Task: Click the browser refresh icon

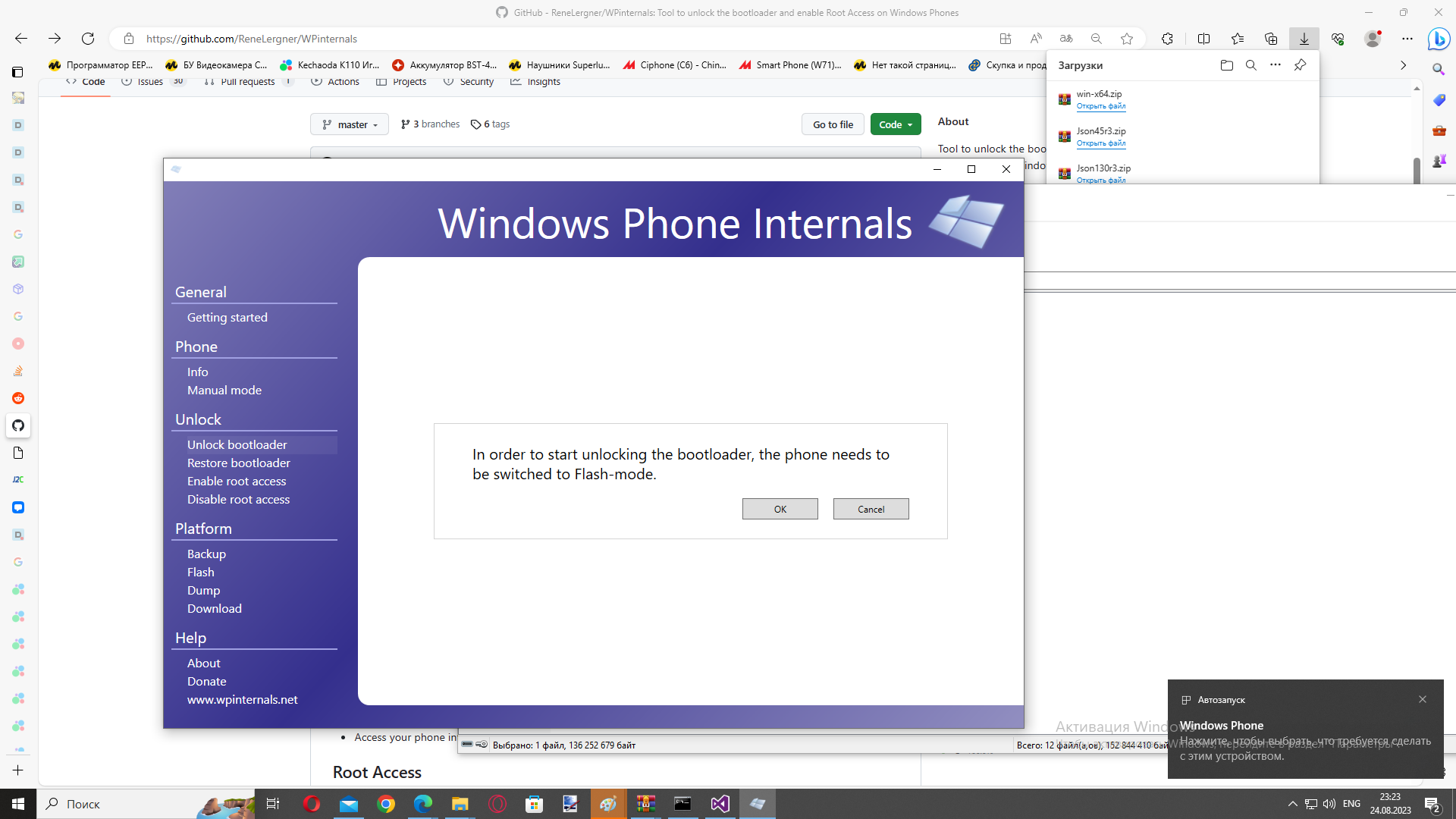Action: coord(88,39)
